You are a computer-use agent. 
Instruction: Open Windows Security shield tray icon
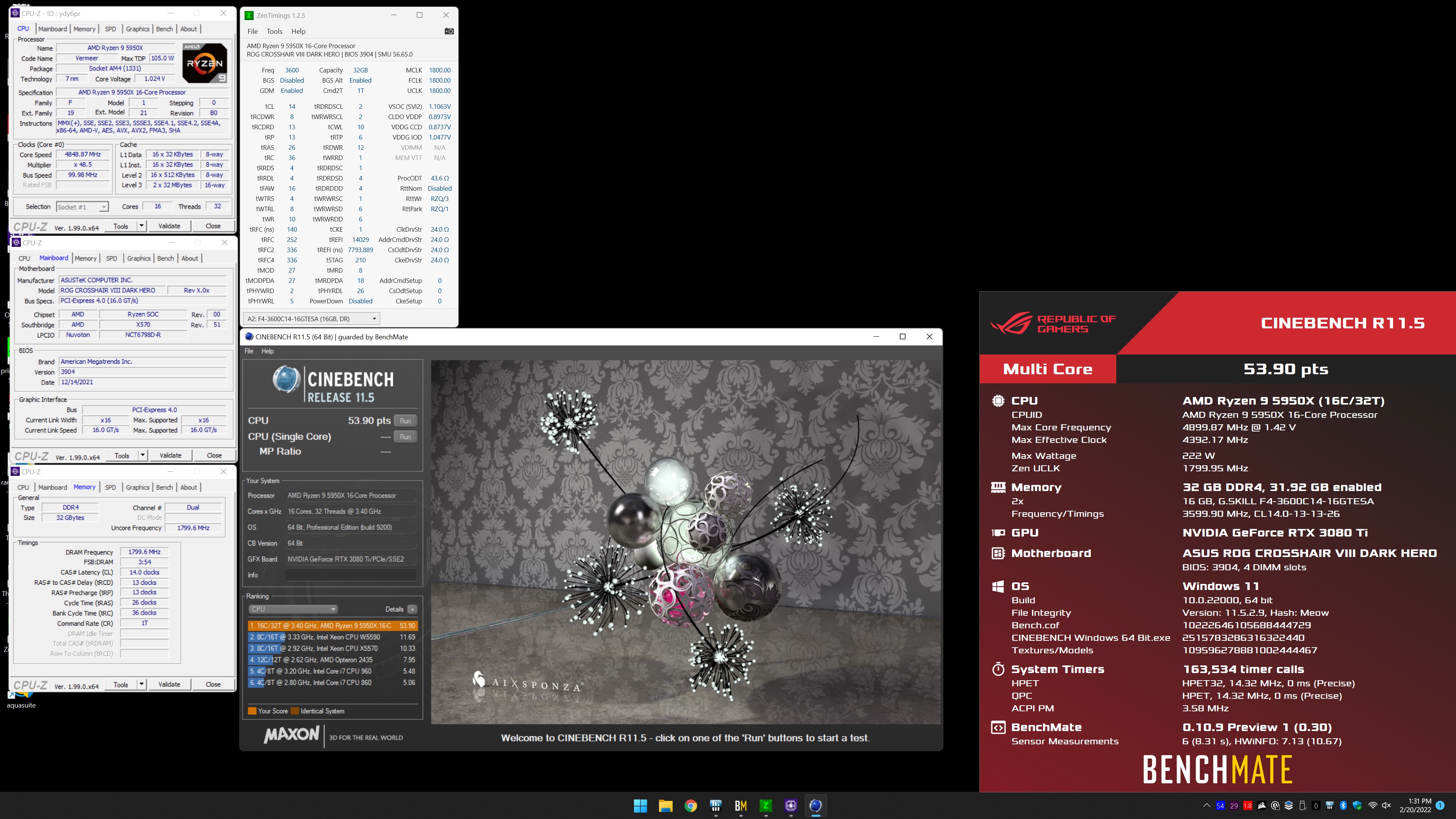[x=1357, y=805]
